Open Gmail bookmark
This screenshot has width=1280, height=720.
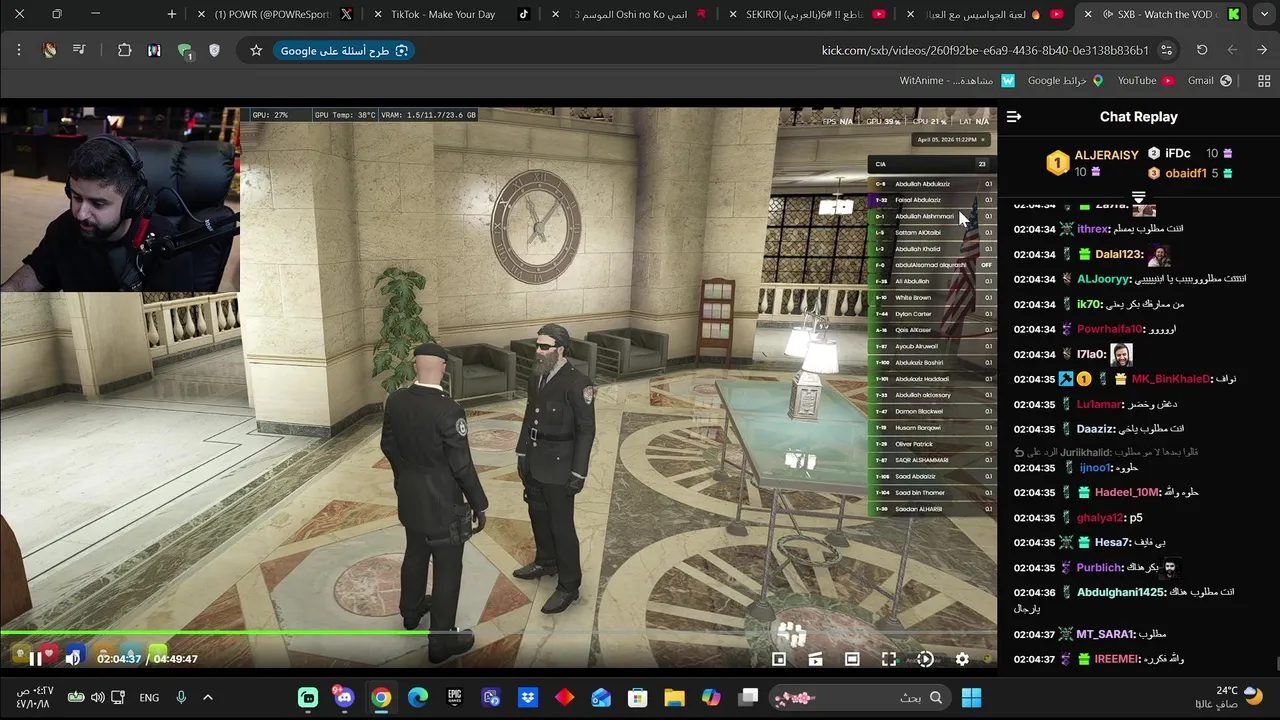1210,81
